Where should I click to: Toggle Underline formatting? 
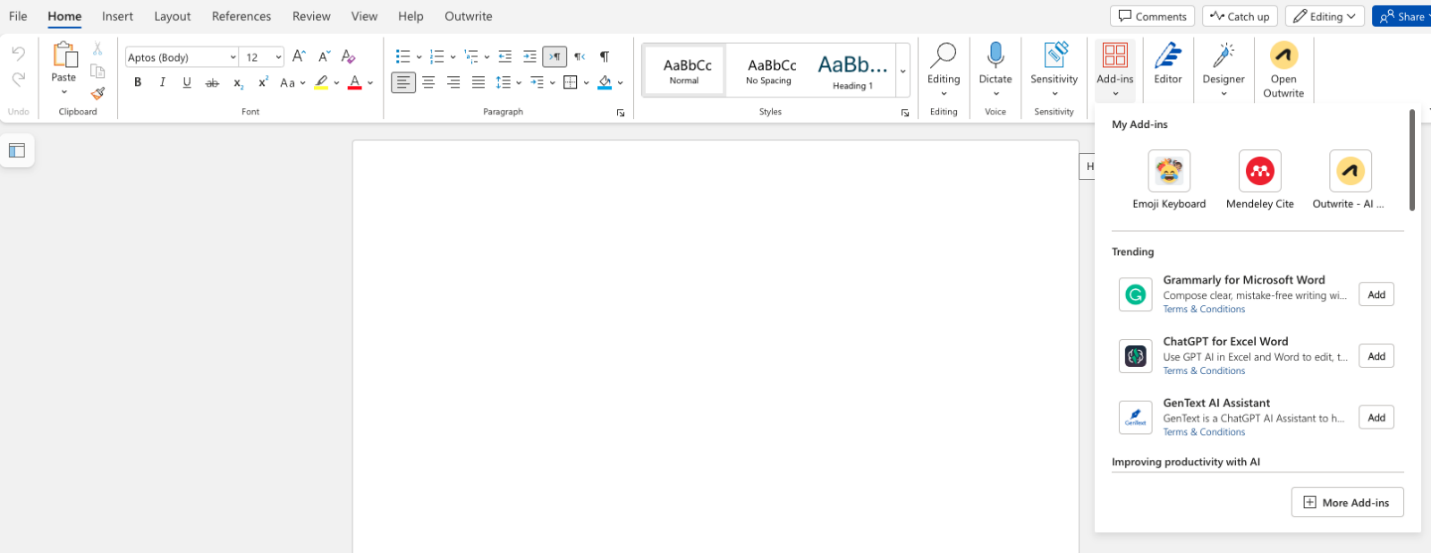tap(187, 83)
